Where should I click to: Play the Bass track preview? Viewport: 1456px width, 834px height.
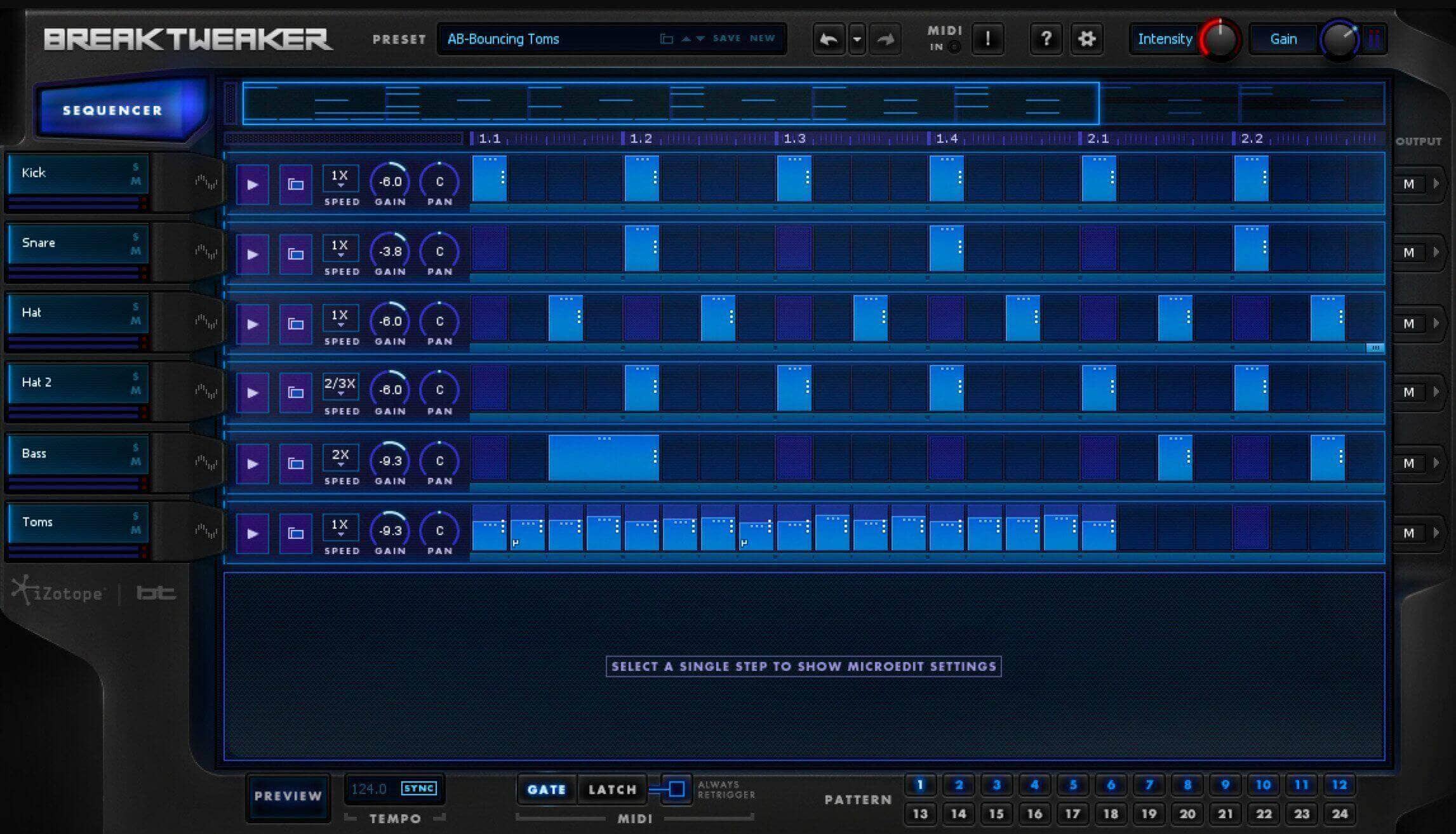[252, 464]
